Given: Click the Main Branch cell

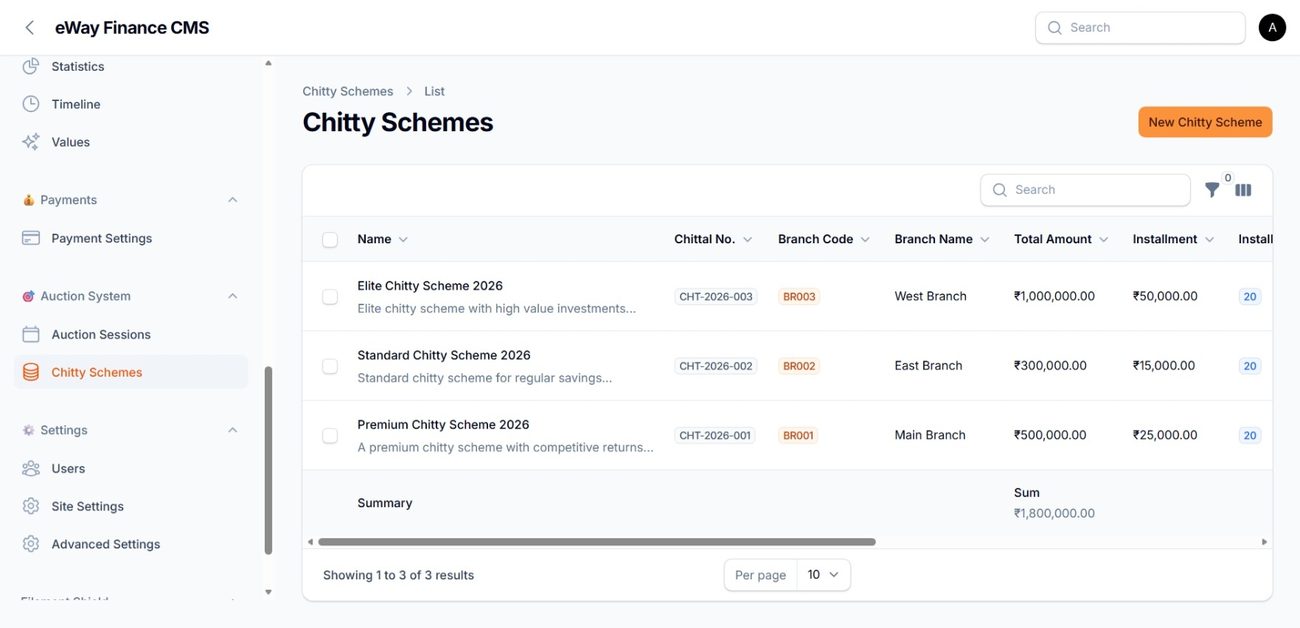Looking at the screenshot, I should click(930, 435).
